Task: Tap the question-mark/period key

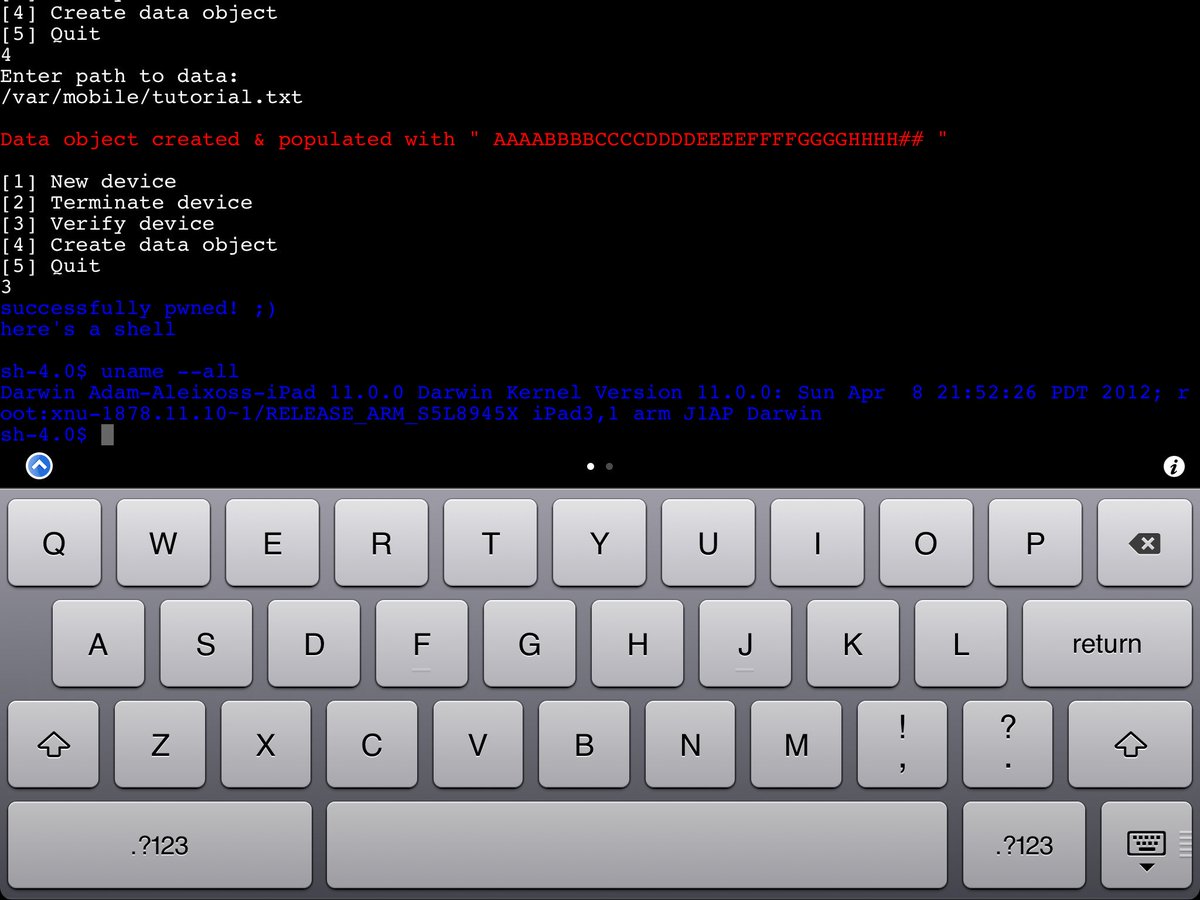Action: tap(1009, 744)
